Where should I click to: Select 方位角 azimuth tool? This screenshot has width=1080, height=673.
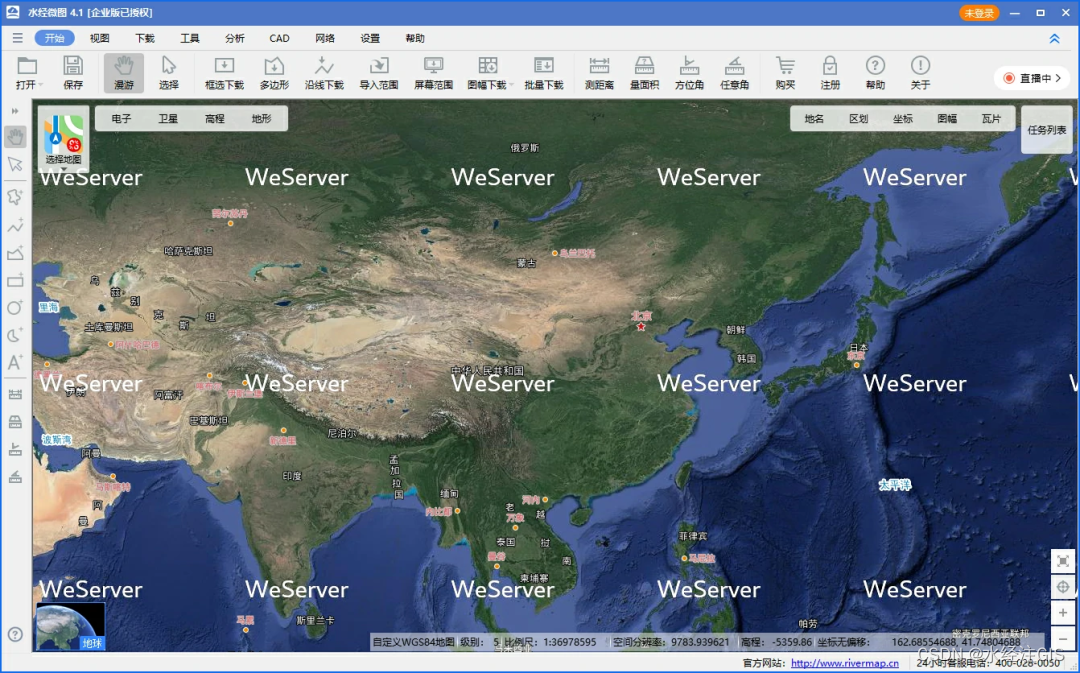tap(689, 73)
